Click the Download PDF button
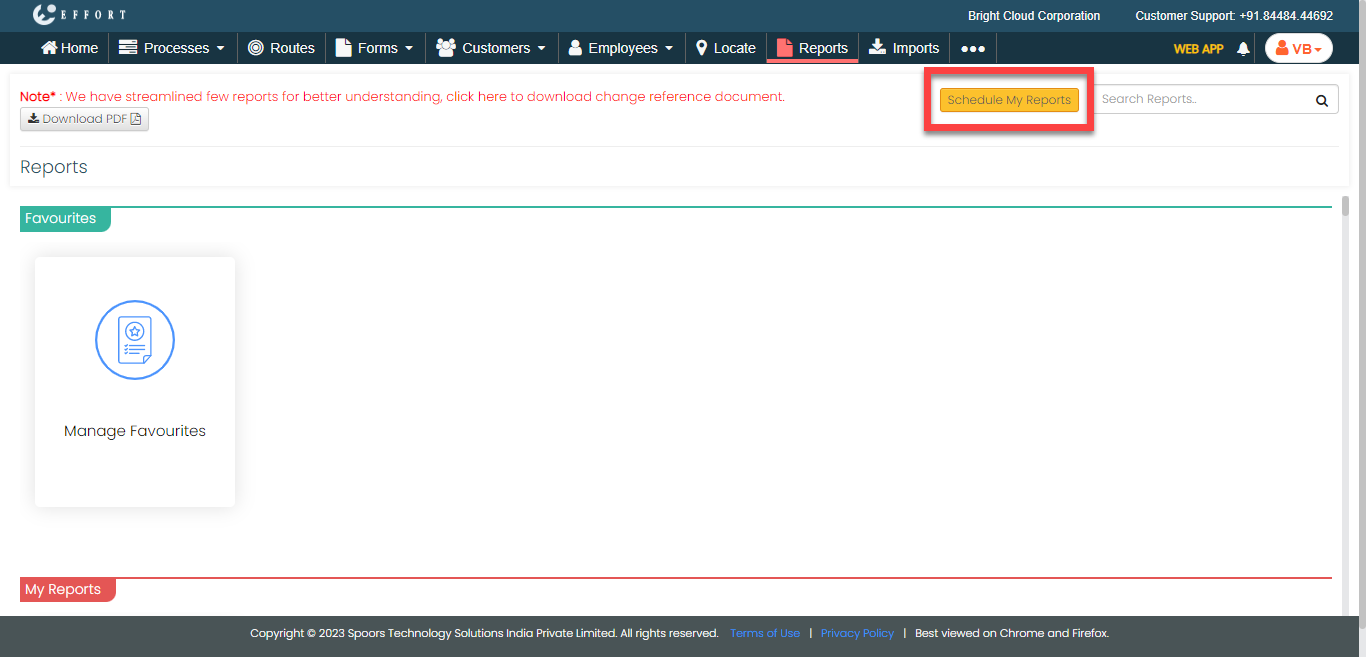Image resolution: width=1366 pixels, height=657 pixels. [84, 119]
